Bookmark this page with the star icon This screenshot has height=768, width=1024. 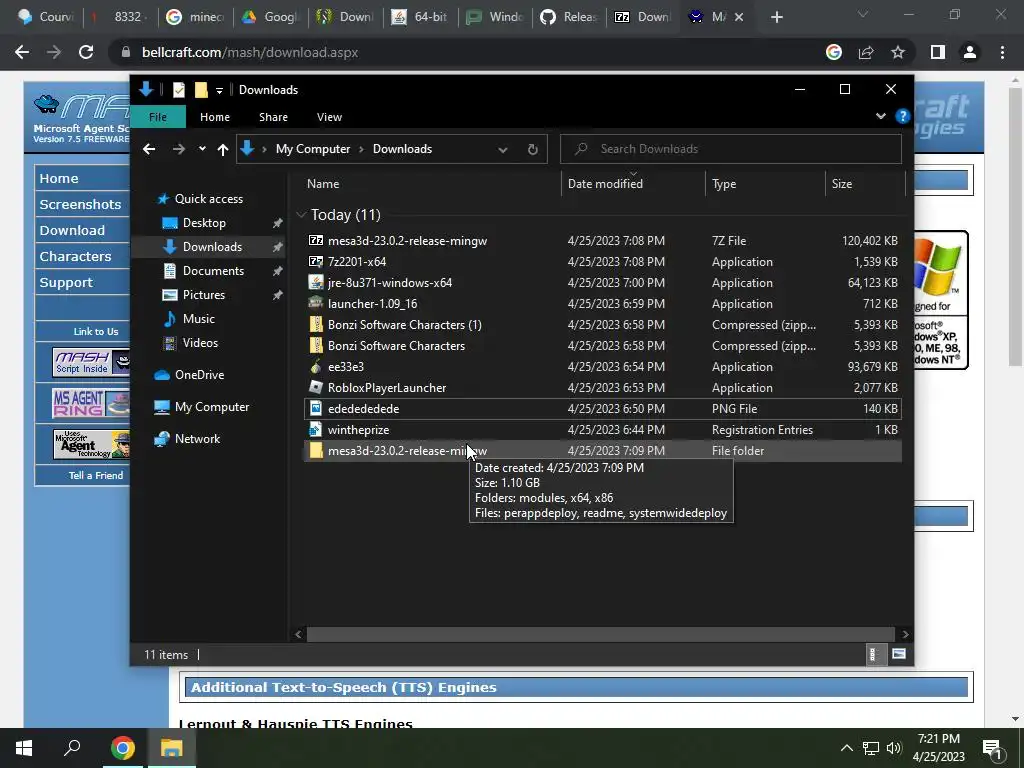(898, 52)
